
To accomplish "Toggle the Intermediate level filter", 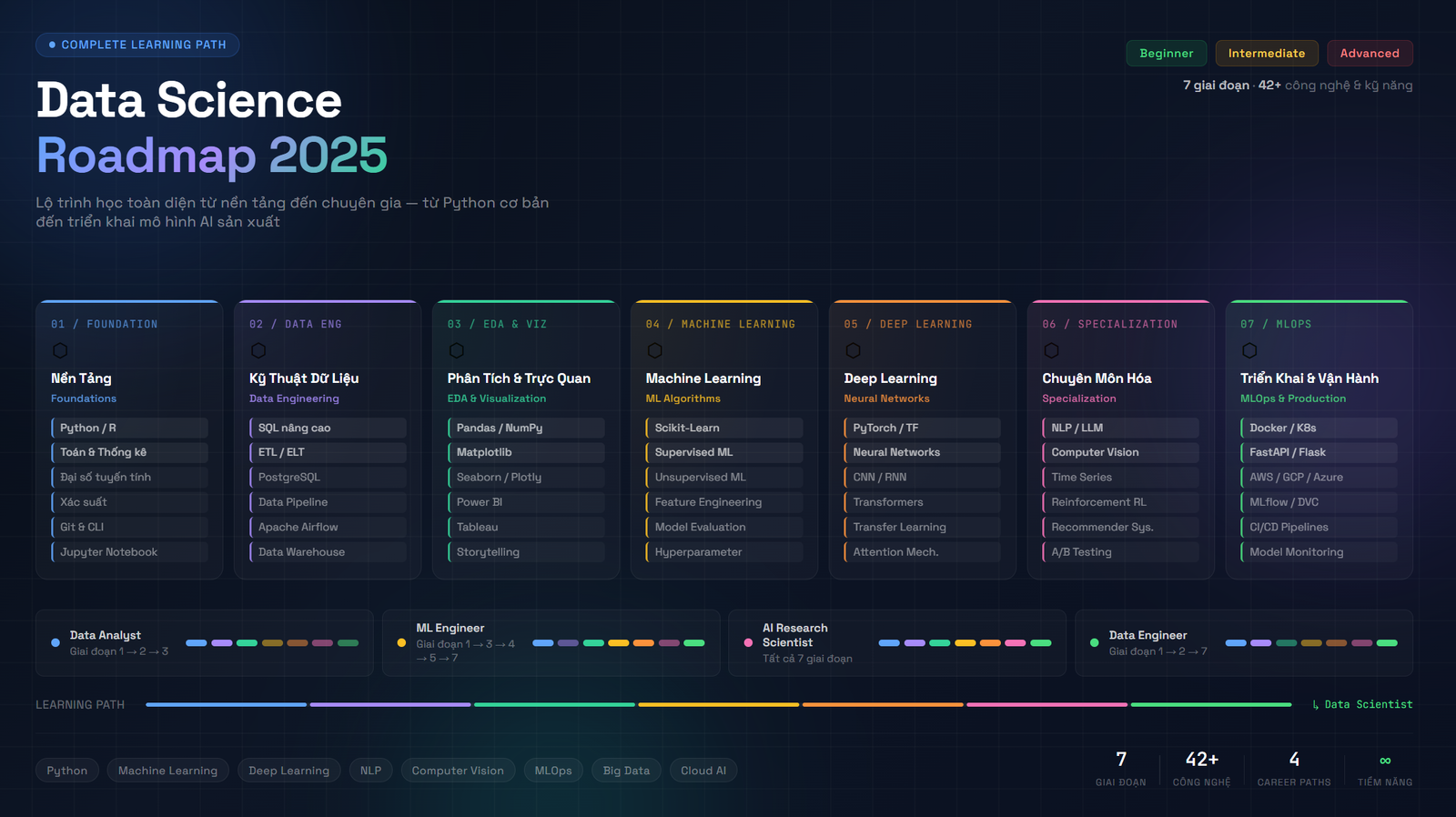I will pos(1266,54).
